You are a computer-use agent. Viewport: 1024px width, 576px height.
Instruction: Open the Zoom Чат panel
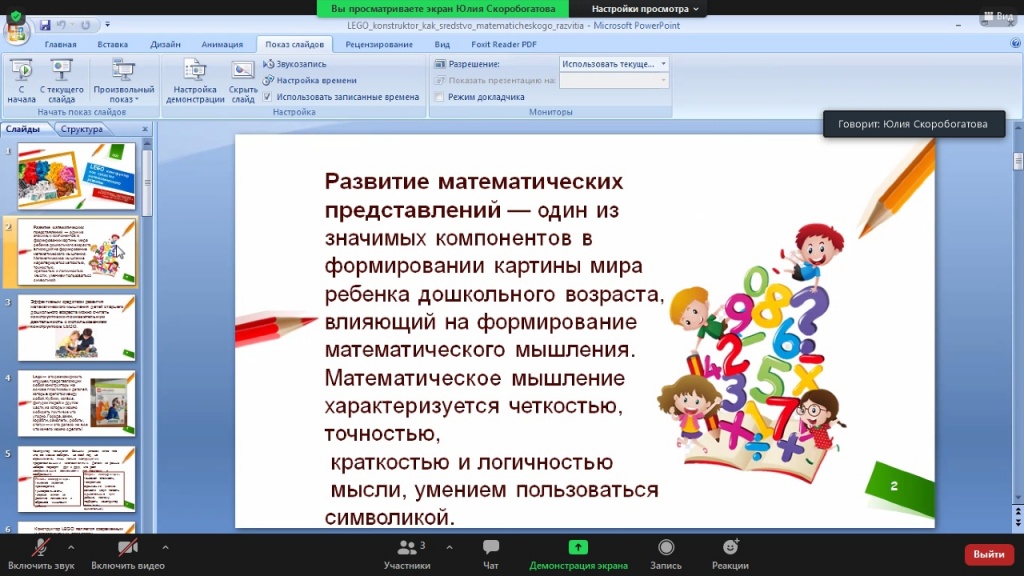pos(491,548)
